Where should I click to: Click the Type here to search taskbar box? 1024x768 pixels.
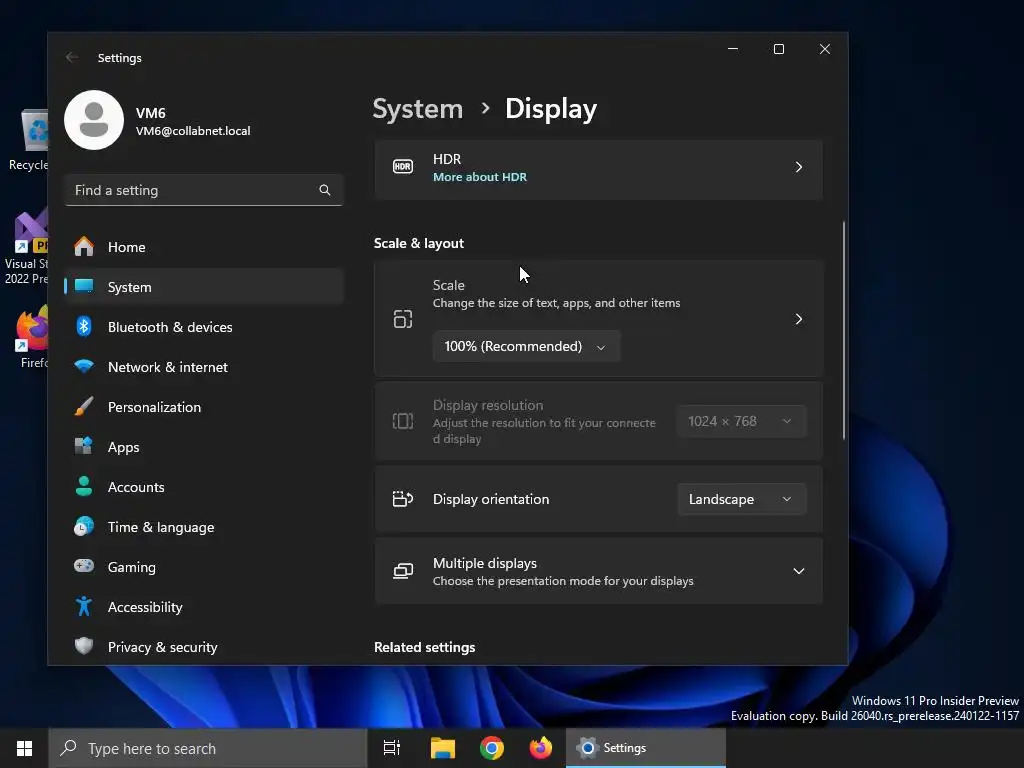coord(208,748)
